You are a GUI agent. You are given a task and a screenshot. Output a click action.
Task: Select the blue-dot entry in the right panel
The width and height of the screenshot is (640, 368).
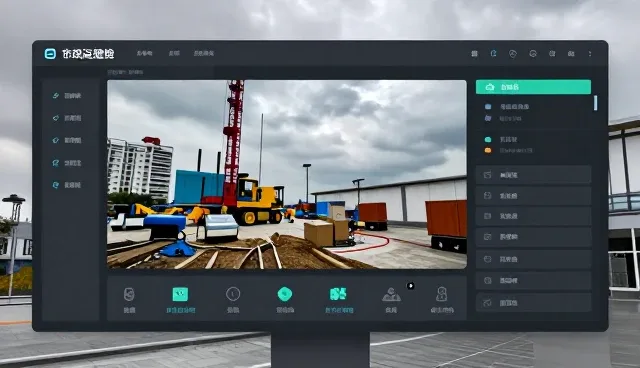[508, 107]
